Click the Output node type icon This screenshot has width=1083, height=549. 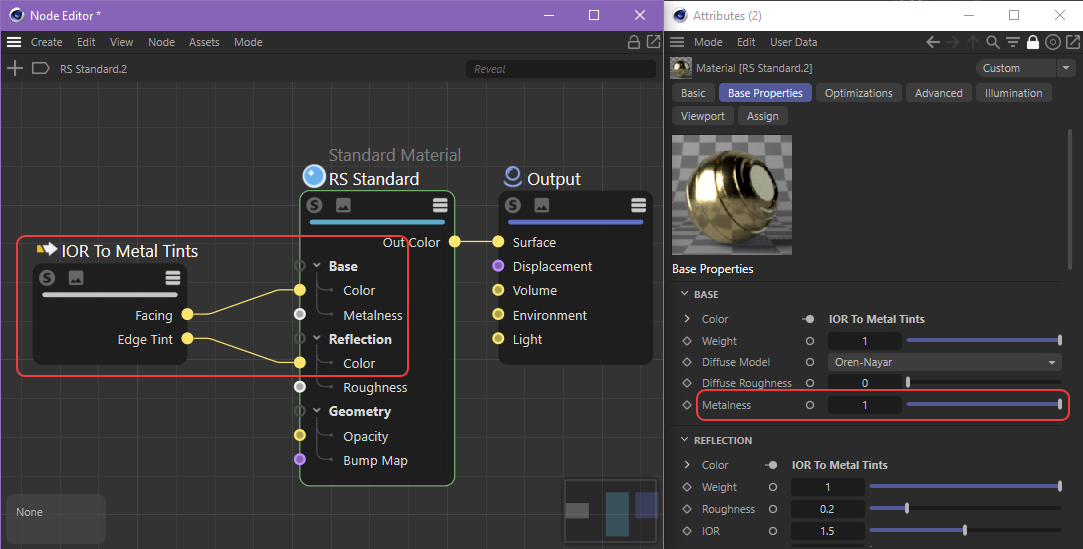[512, 177]
